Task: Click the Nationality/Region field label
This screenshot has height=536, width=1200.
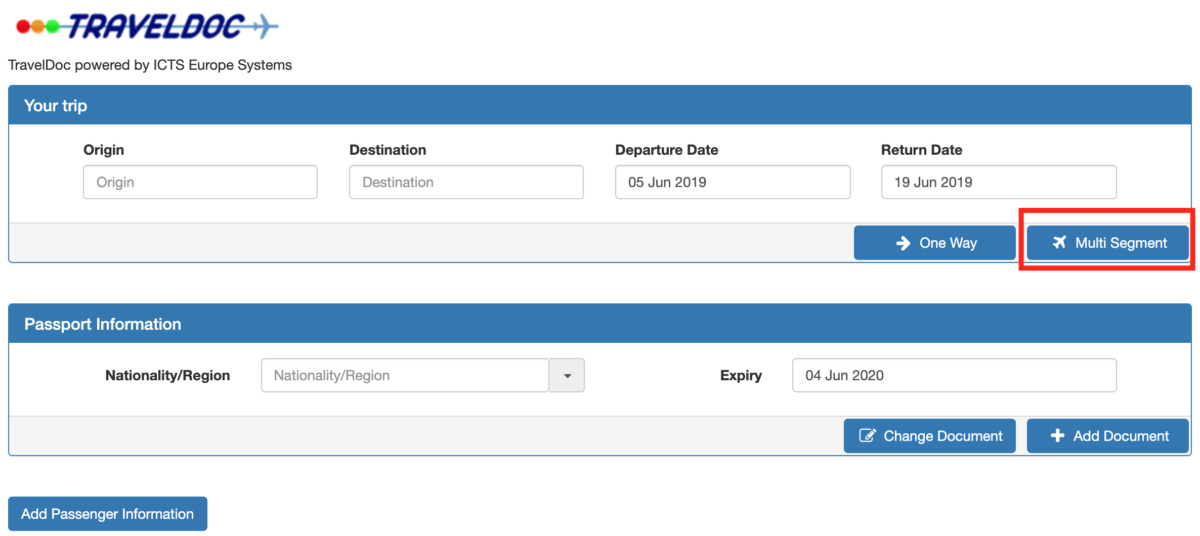Action: point(167,376)
